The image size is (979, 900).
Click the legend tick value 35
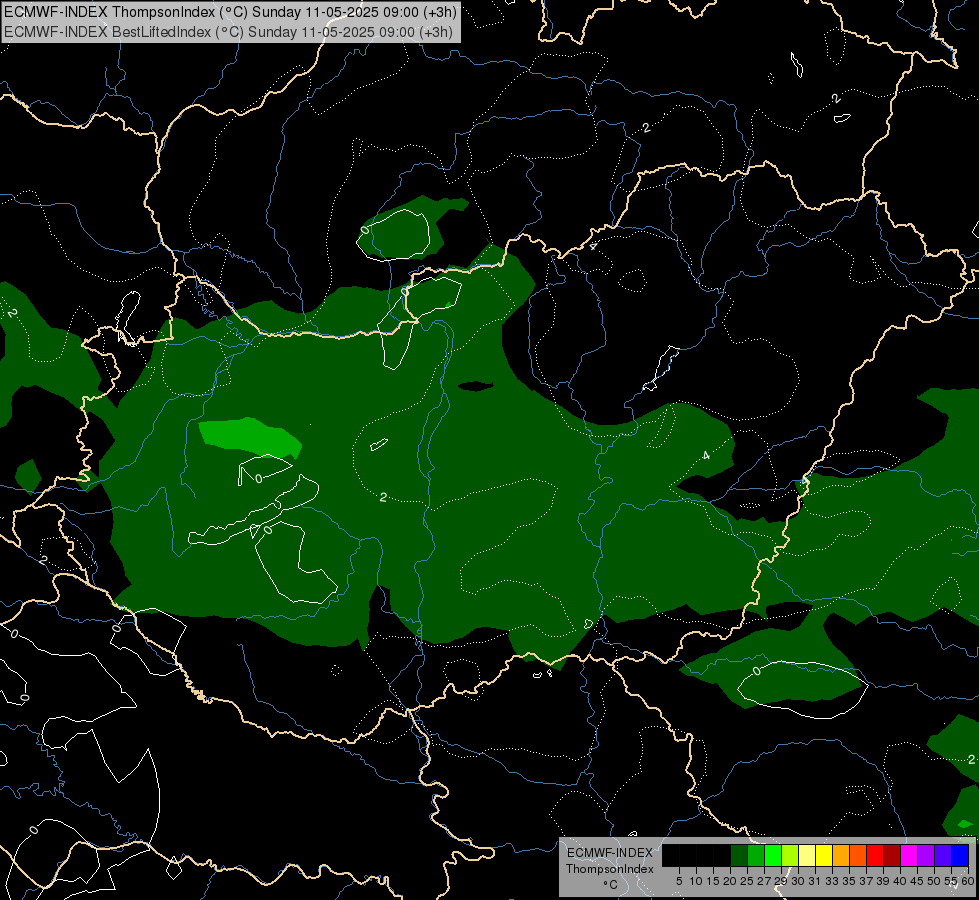click(x=849, y=881)
